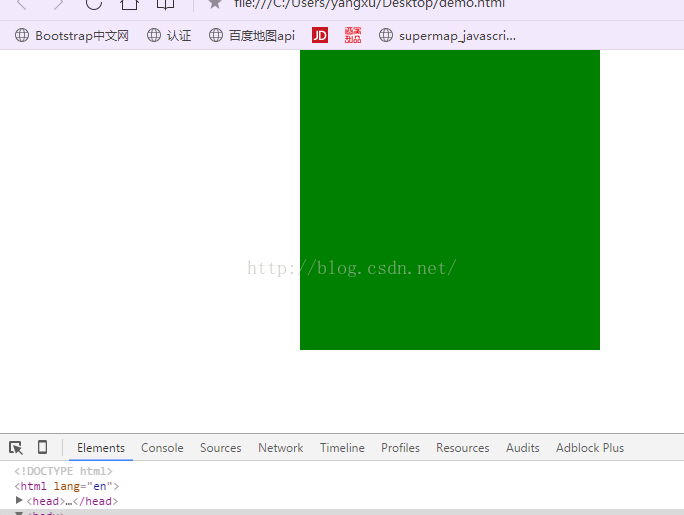Viewport: 684px width, 515px height.
Task: Open the JD bookmark icon
Action: [320, 35]
